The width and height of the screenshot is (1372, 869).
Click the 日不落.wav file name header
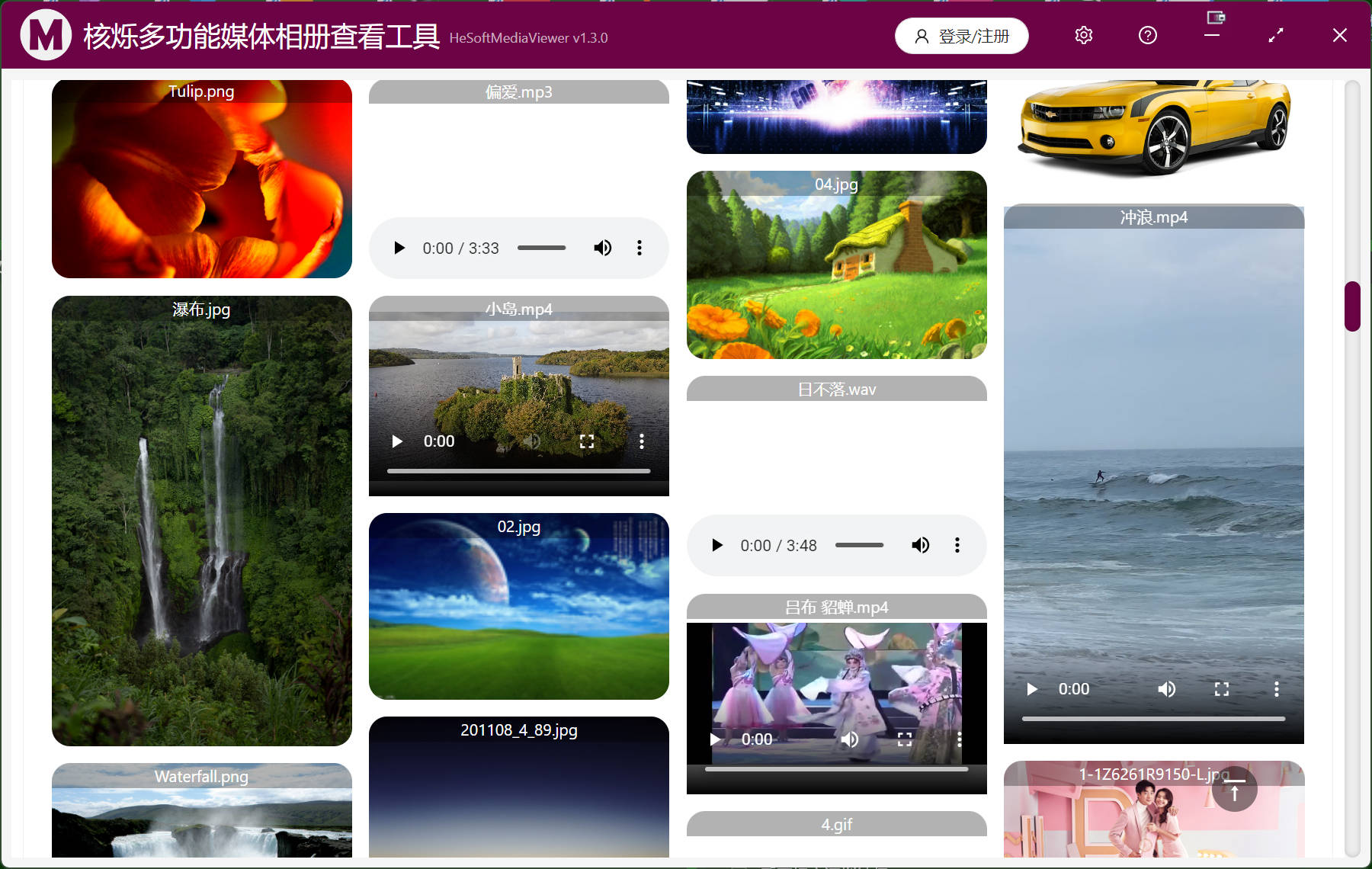[837, 389]
